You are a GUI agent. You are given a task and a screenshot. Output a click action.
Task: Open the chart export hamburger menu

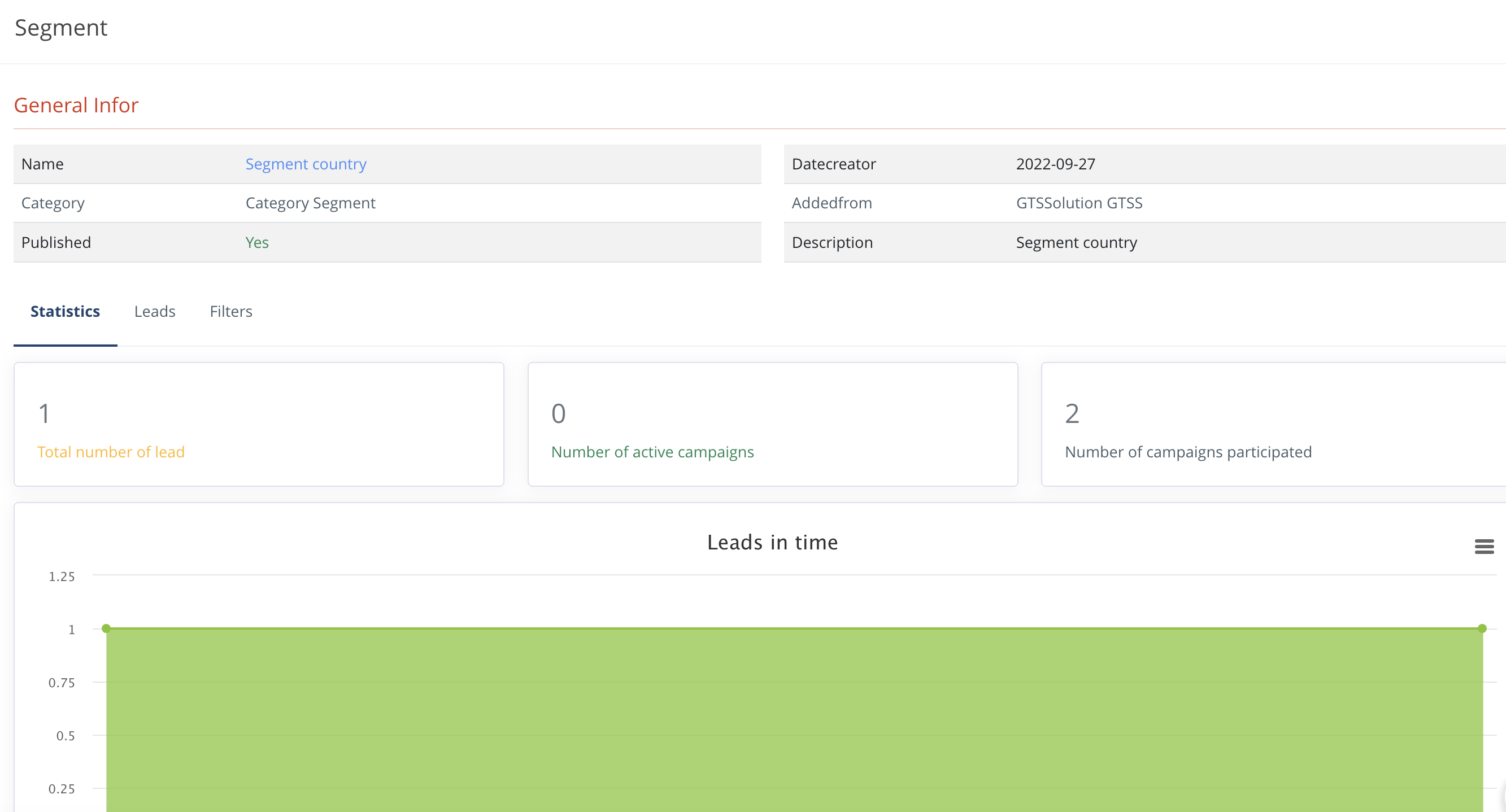1485,546
